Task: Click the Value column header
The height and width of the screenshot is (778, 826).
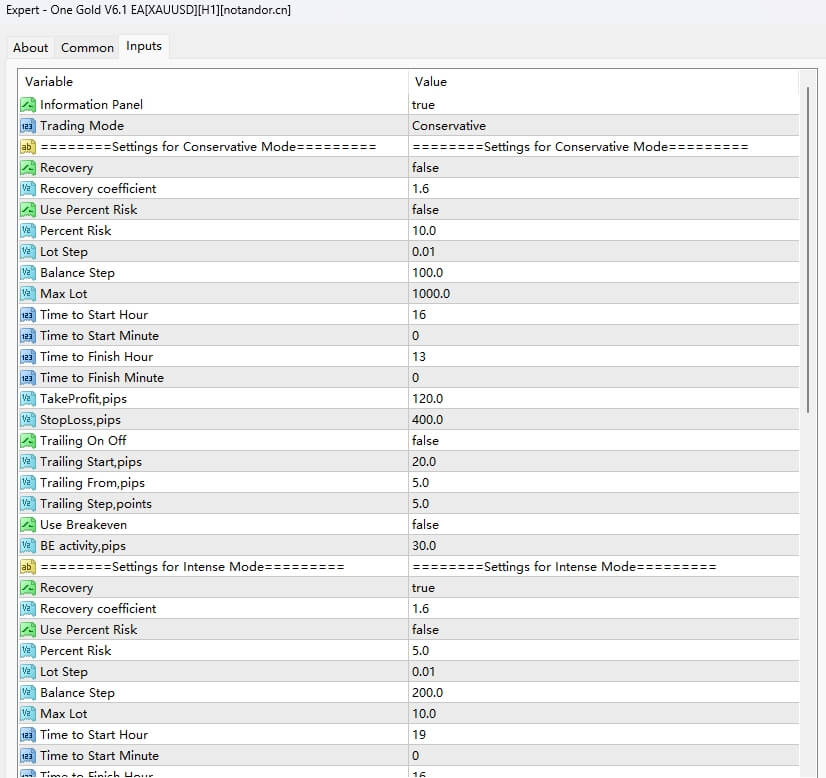Action: pyautogui.click(x=430, y=81)
